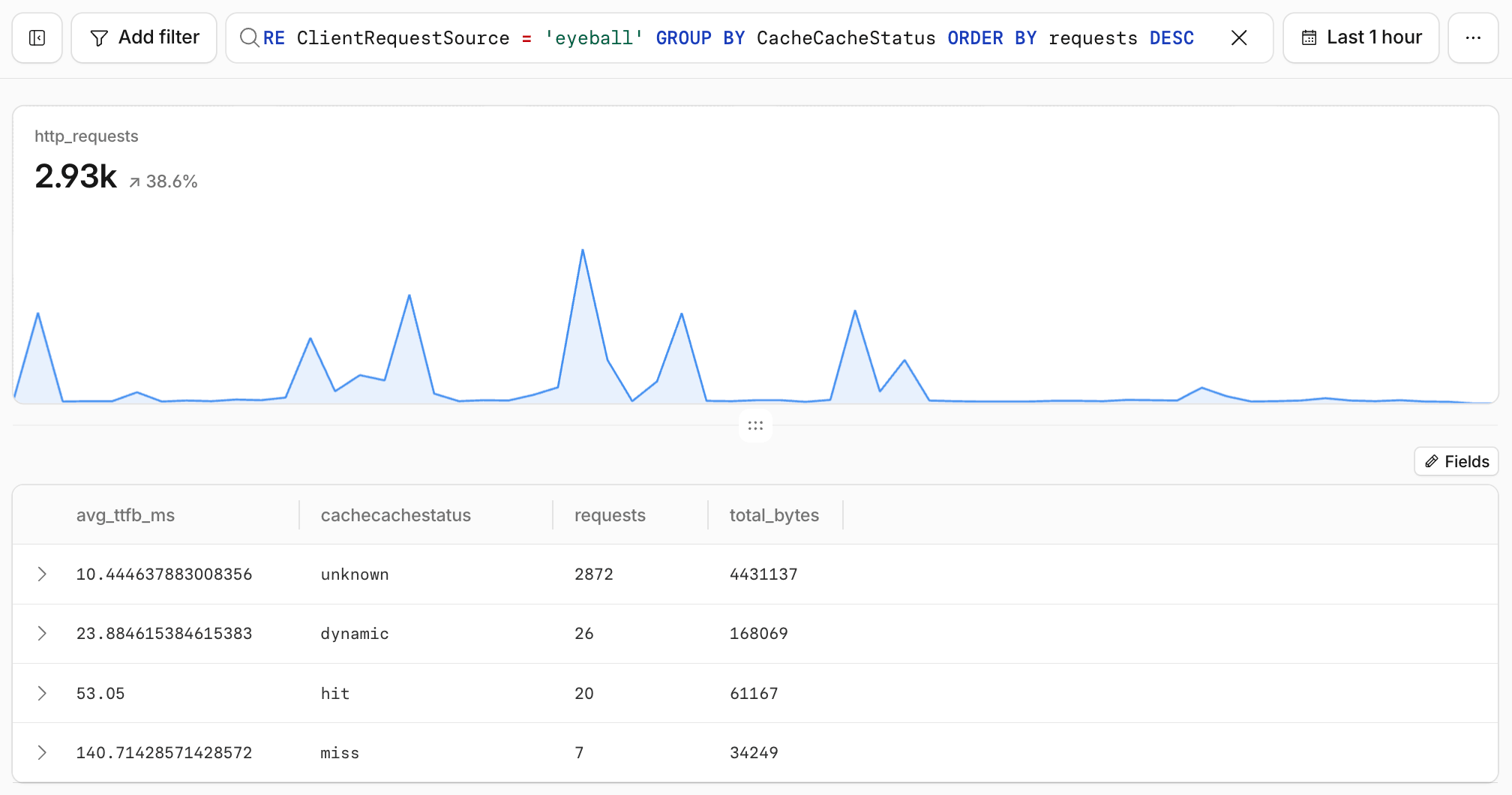Open the Last 1 hour time range picker
This screenshot has height=795, width=1512.
(x=1360, y=37)
